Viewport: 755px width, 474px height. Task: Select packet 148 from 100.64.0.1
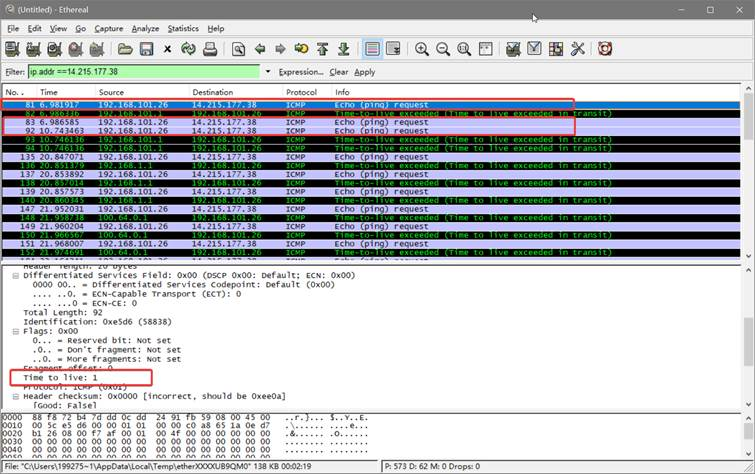[371, 218]
